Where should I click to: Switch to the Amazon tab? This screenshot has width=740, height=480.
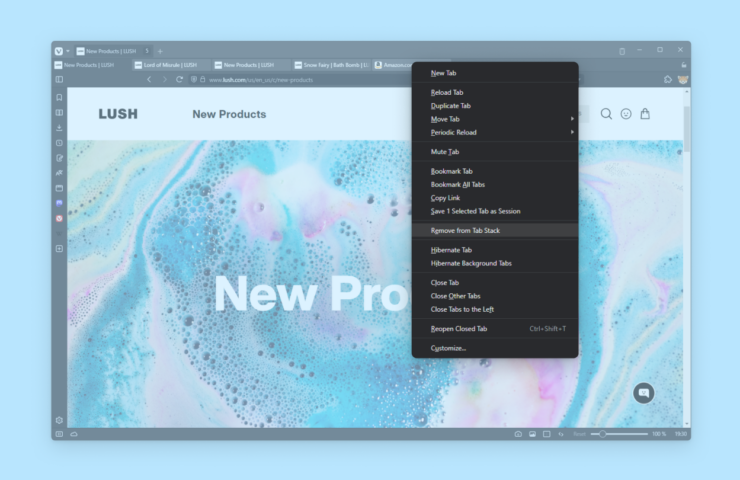click(393, 65)
